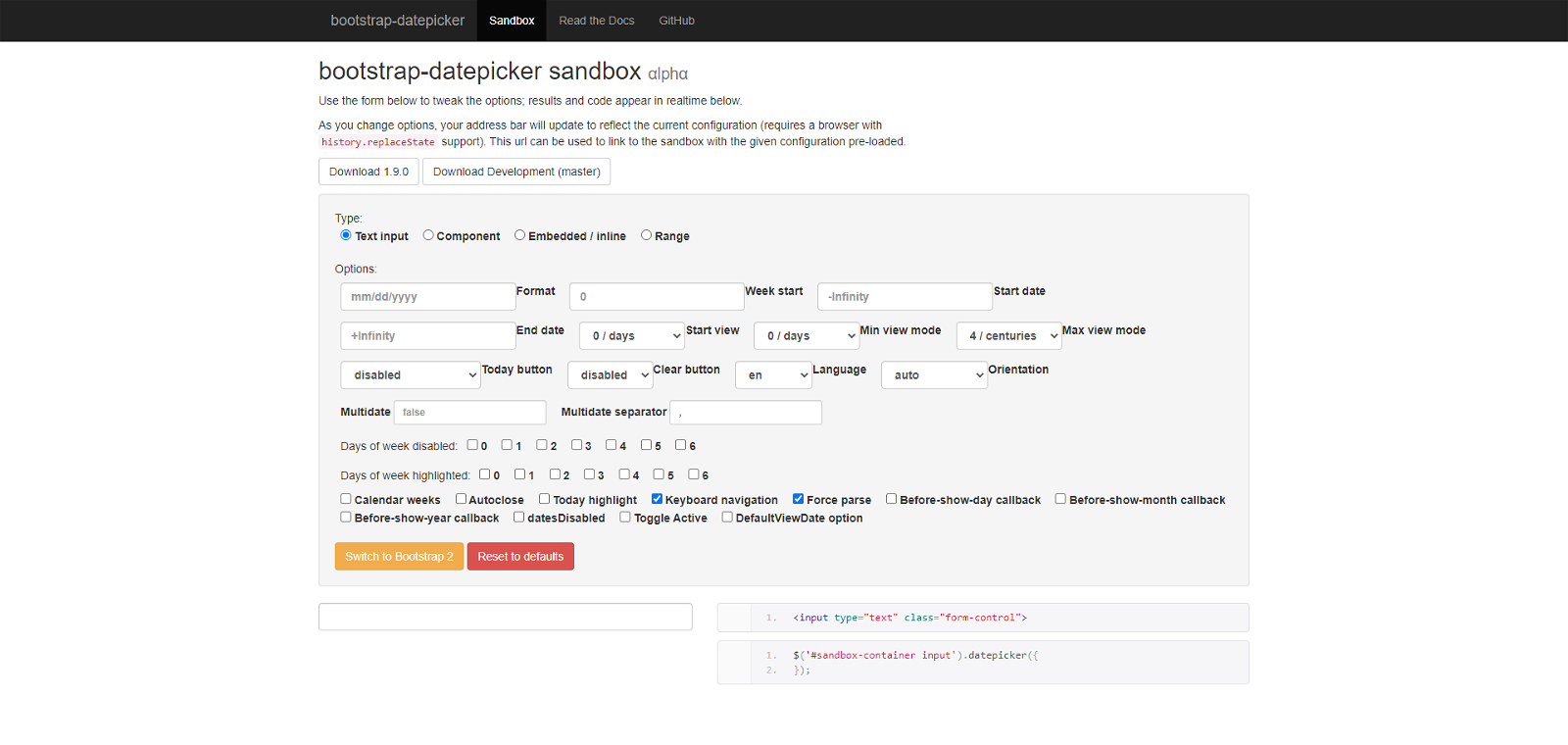The width and height of the screenshot is (1568, 745).
Task: Check day 5 in Days of week disabled
Action: 646,445
